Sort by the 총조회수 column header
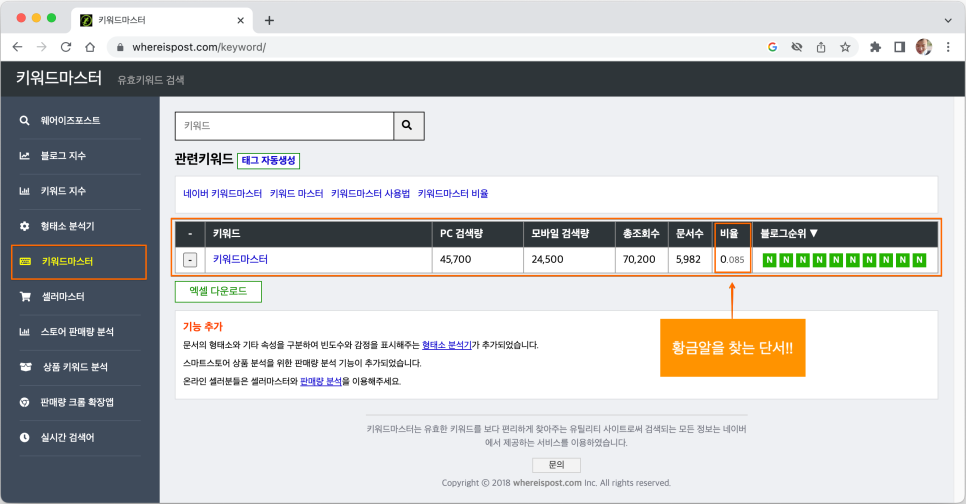 click(641, 234)
